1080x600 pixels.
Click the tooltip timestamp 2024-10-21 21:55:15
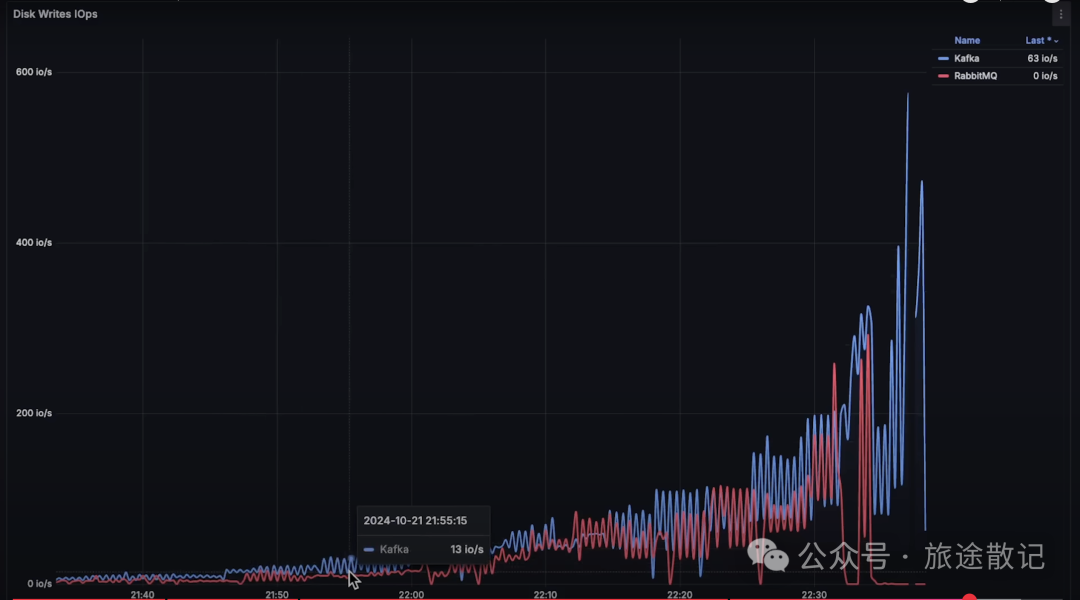pyautogui.click(x=415, y=521)
